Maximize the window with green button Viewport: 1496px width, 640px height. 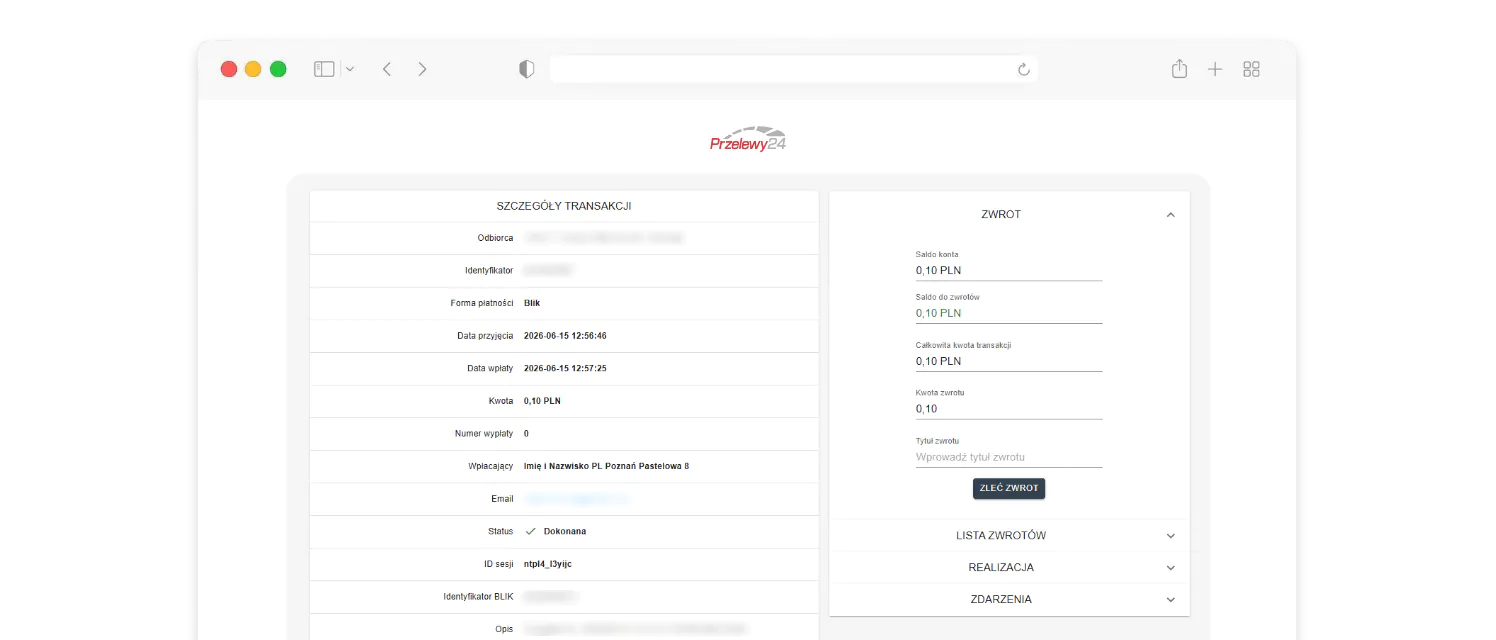[278, 69]
